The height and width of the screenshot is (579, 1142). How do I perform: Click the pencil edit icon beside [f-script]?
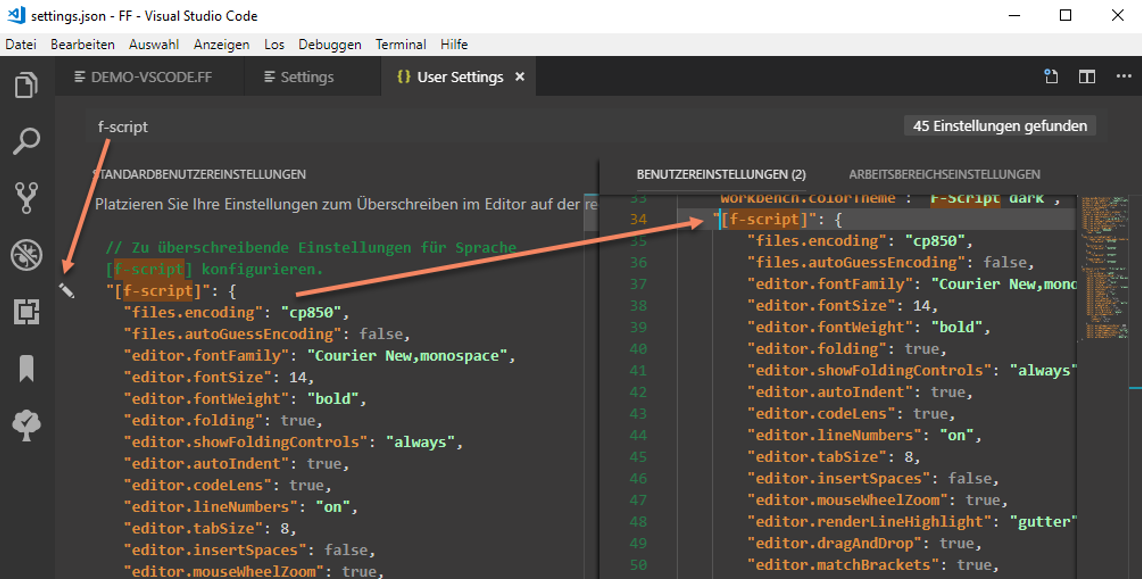(66, 291)
